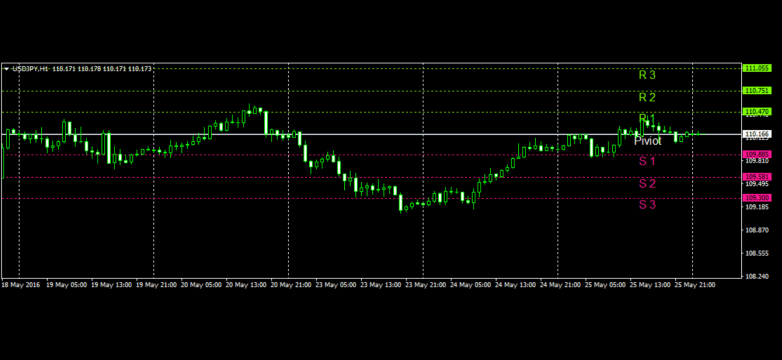
Task: Select the S 2 support label
Action: click(647, 184)
